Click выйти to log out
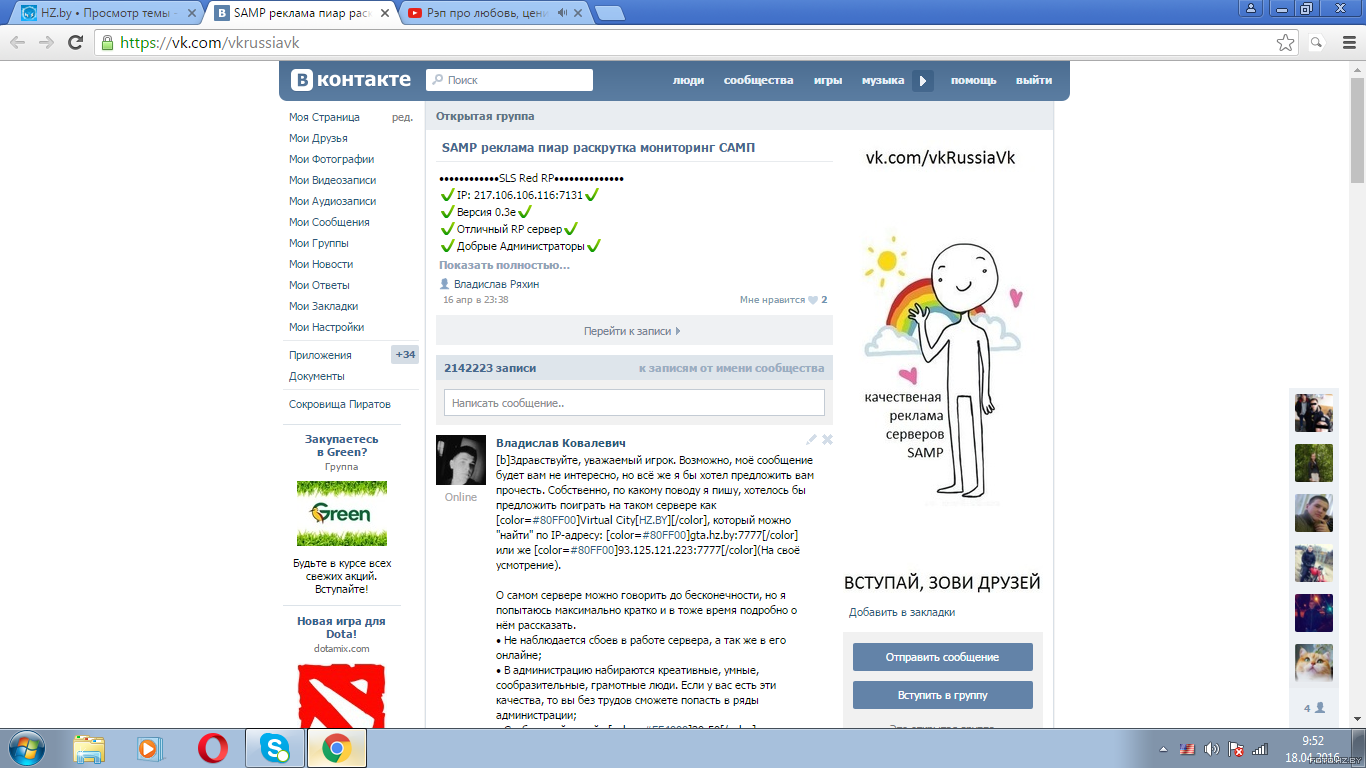 click(x=1034, y=81)
